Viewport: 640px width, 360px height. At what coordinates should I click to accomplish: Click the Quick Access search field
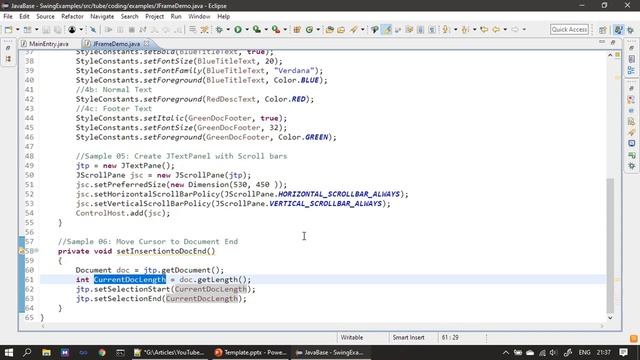tap(569, 29)
